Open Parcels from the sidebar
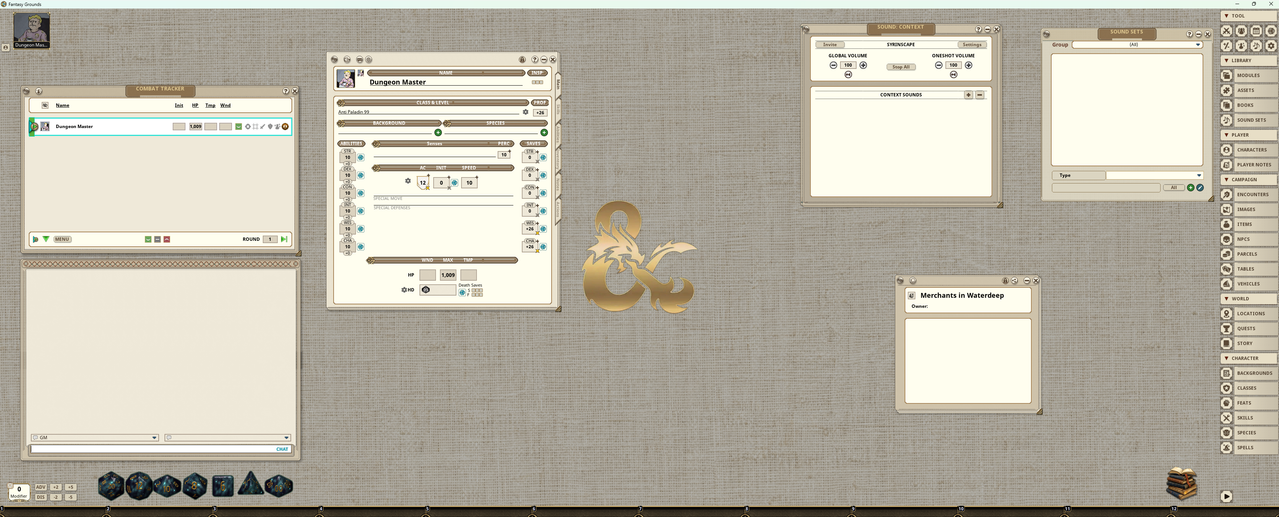Screen dimensions: 1279x517 (x=1249, y=254)
